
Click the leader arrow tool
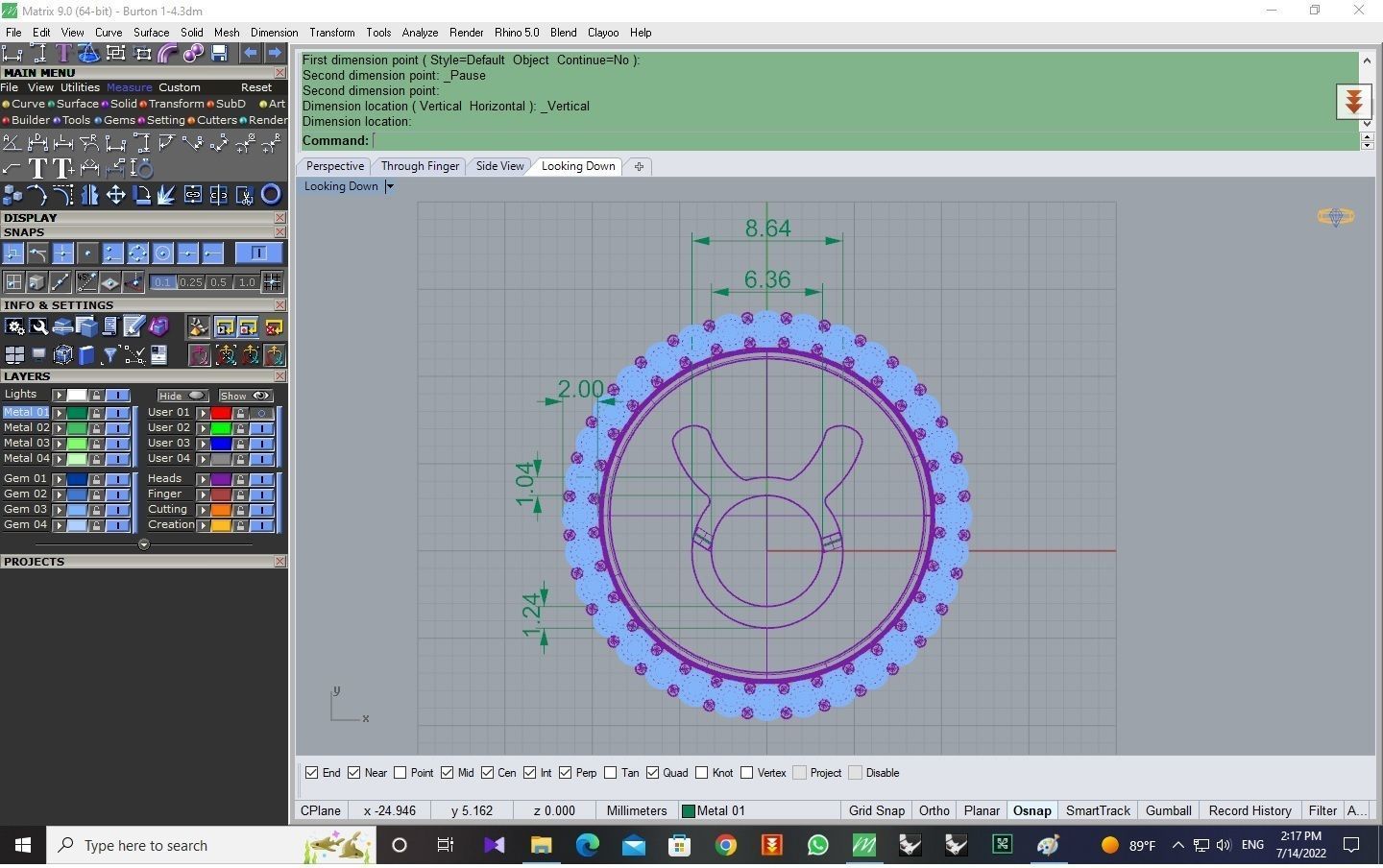click(11, 168)
